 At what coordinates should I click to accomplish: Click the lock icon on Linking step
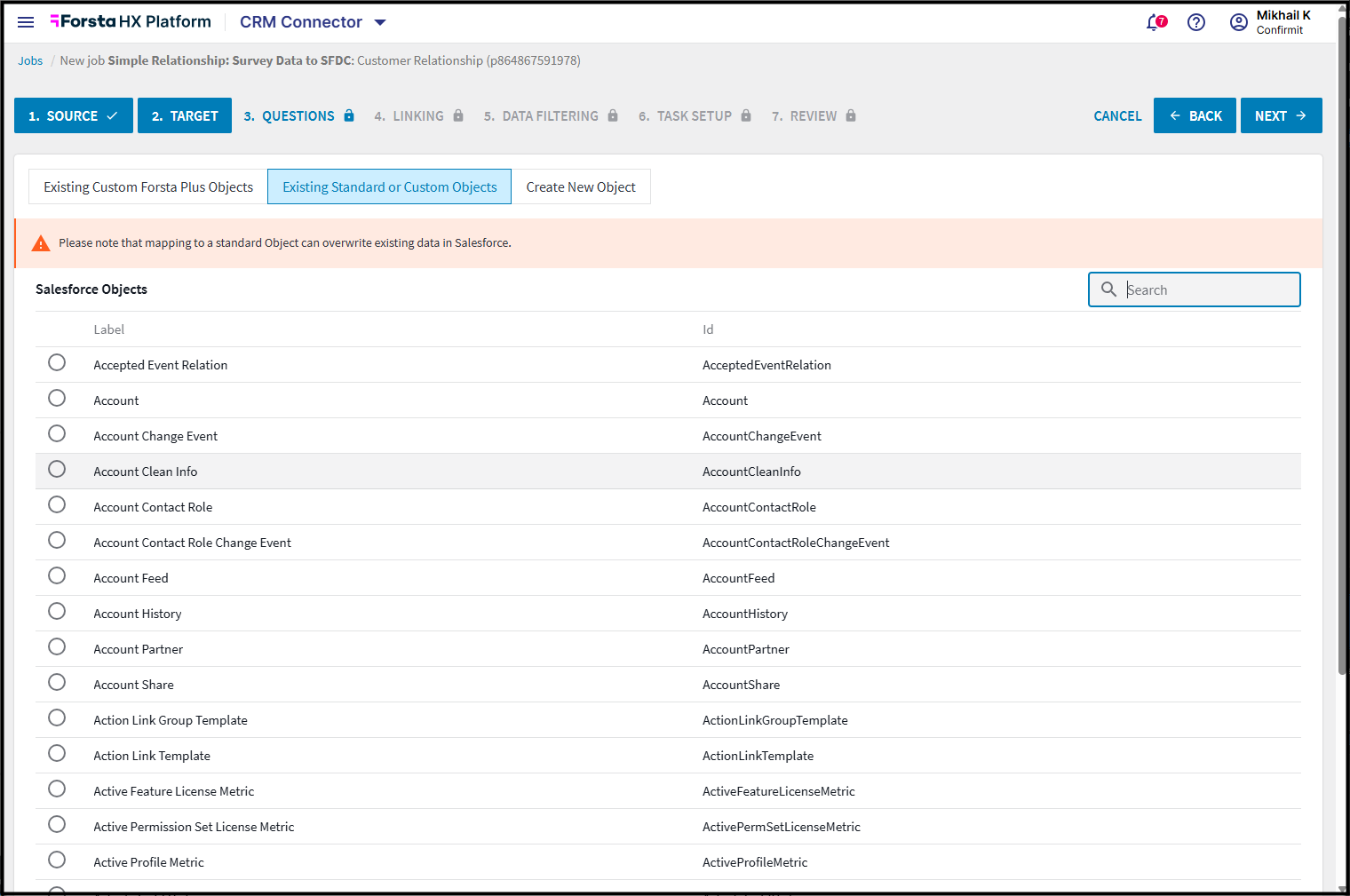pyautogui.click(x=458, y=115)
